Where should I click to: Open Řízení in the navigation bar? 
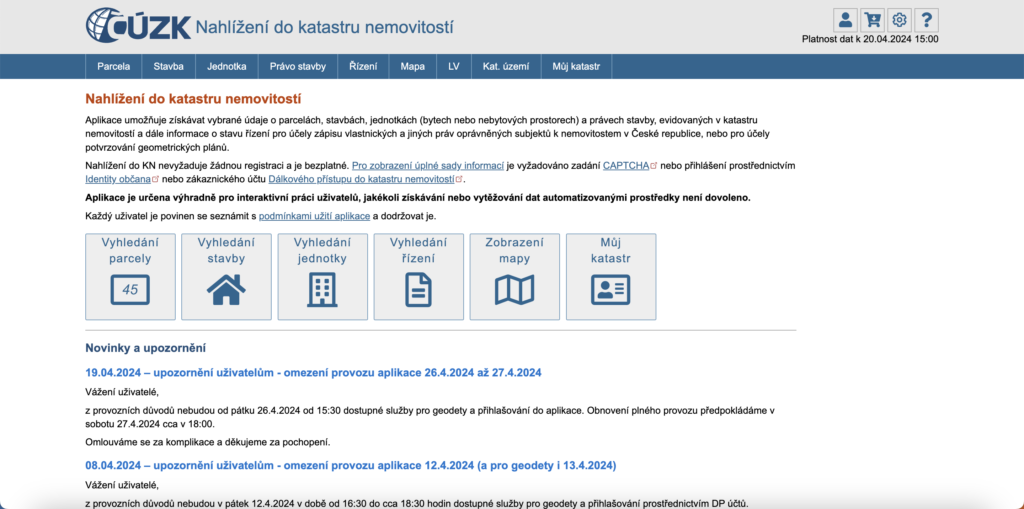363,66
